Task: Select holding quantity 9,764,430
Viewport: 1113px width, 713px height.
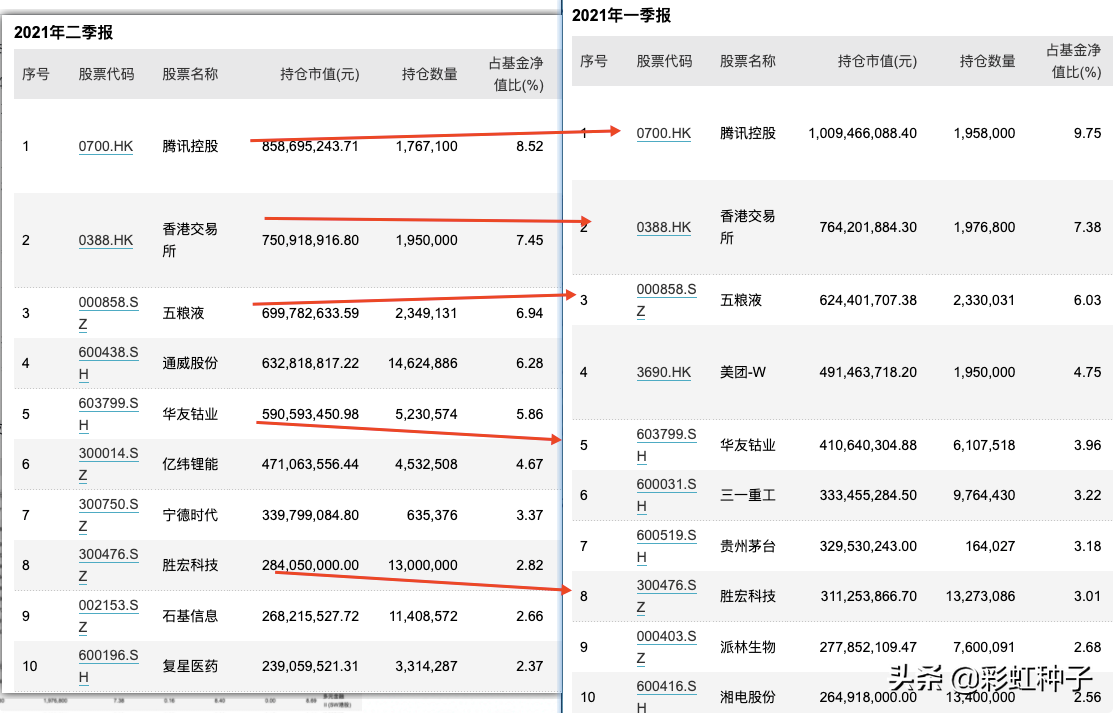Action: click(984, 495)
